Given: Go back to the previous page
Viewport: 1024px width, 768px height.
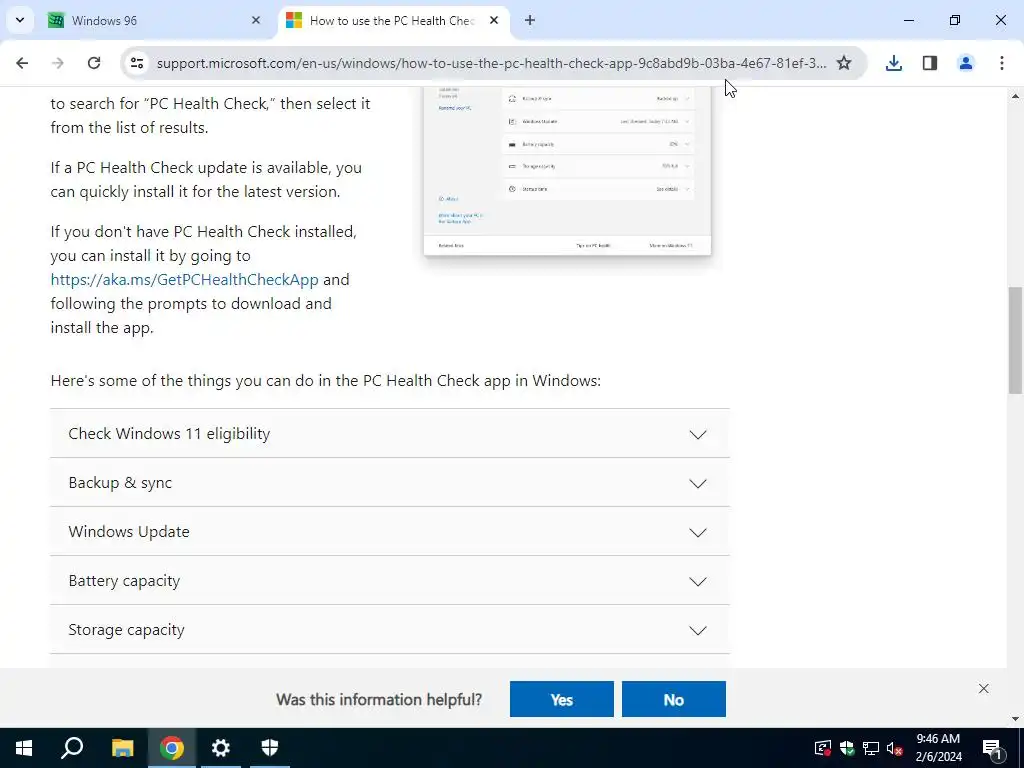Looking at the screenshot, I should (x=22, y=63).
